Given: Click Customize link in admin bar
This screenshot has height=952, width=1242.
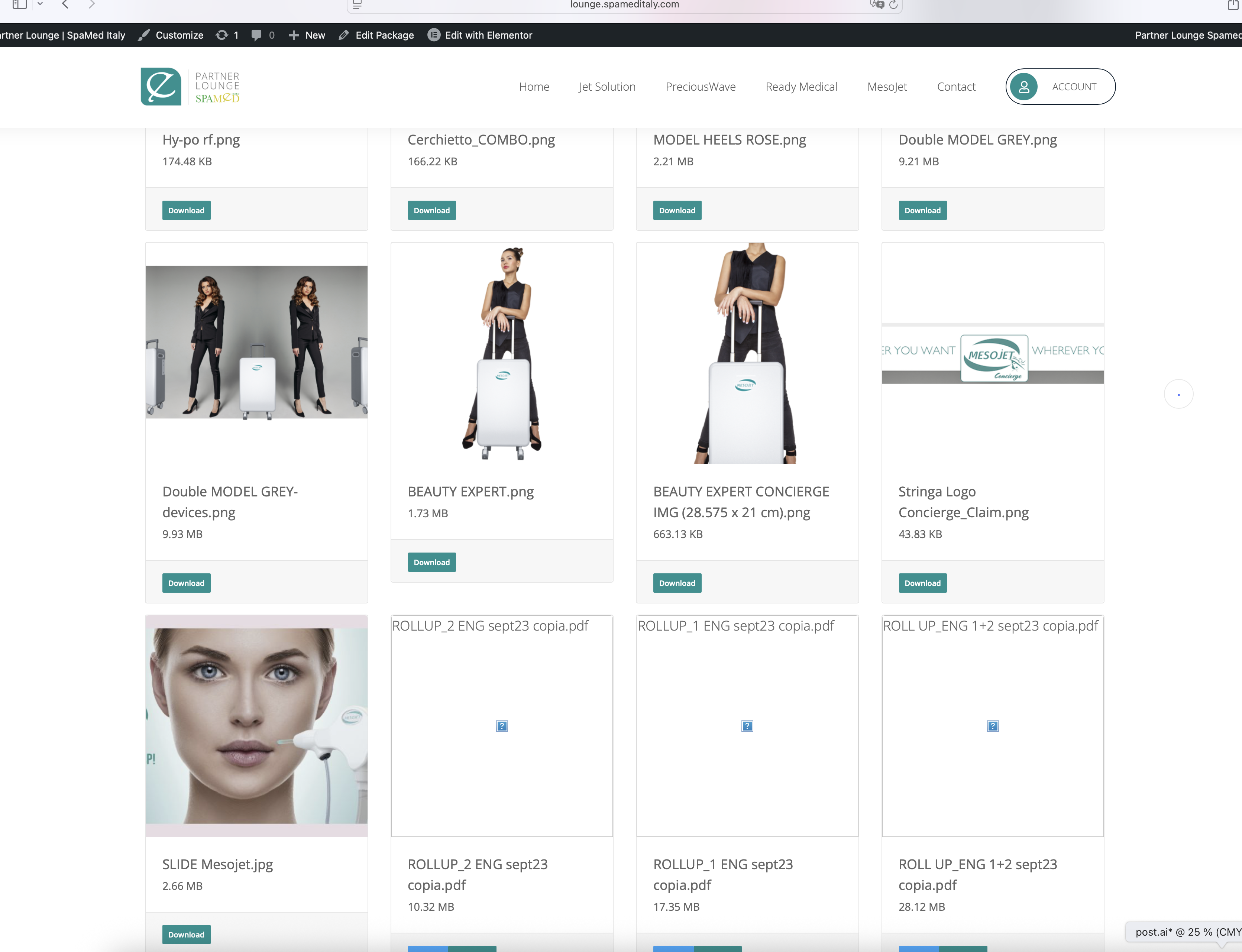Looking at the screenshot, I should click(179, 35).
